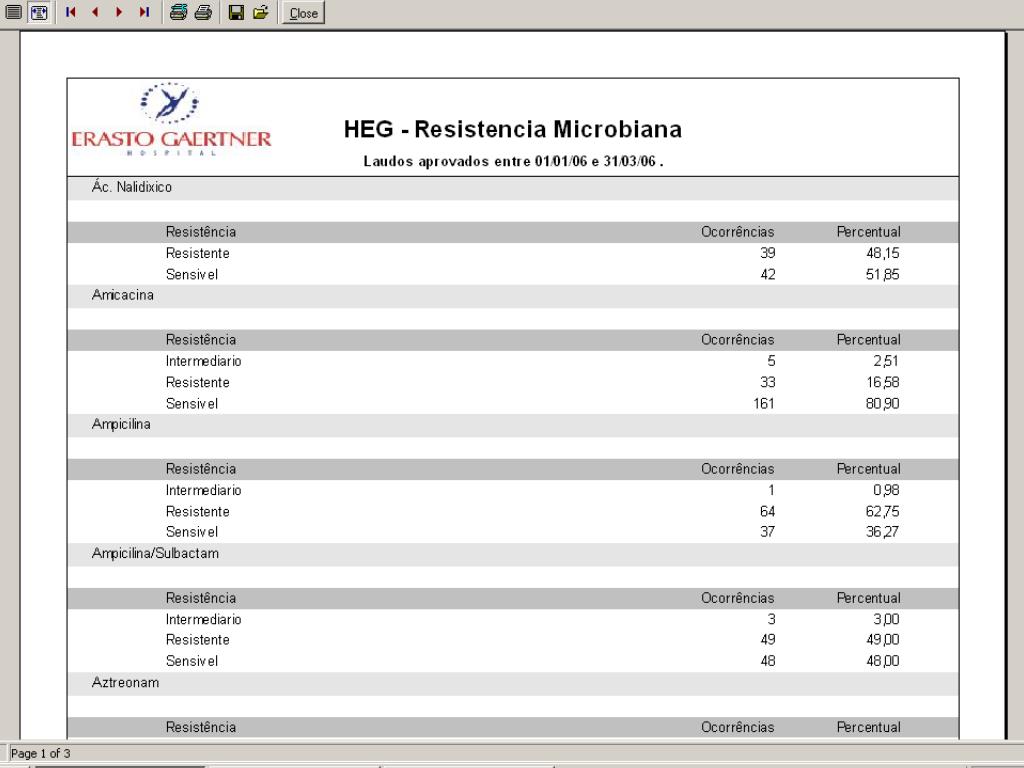Screen dimensions: 1024x768
Task: Click the 'Laudos aprovados entre' date subtitle
Action: point(513,161)
